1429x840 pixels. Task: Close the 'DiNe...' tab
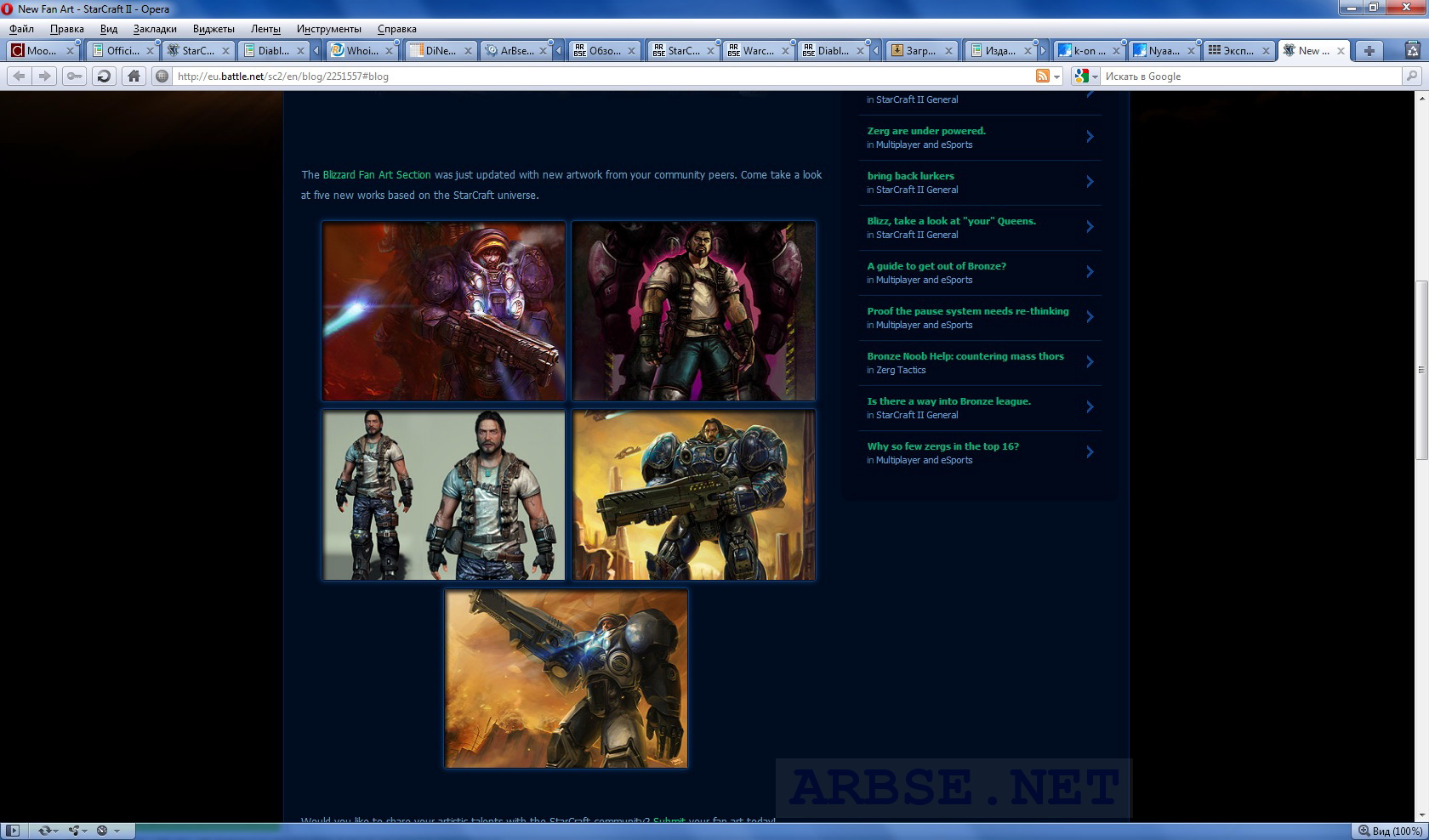(468, 51)
